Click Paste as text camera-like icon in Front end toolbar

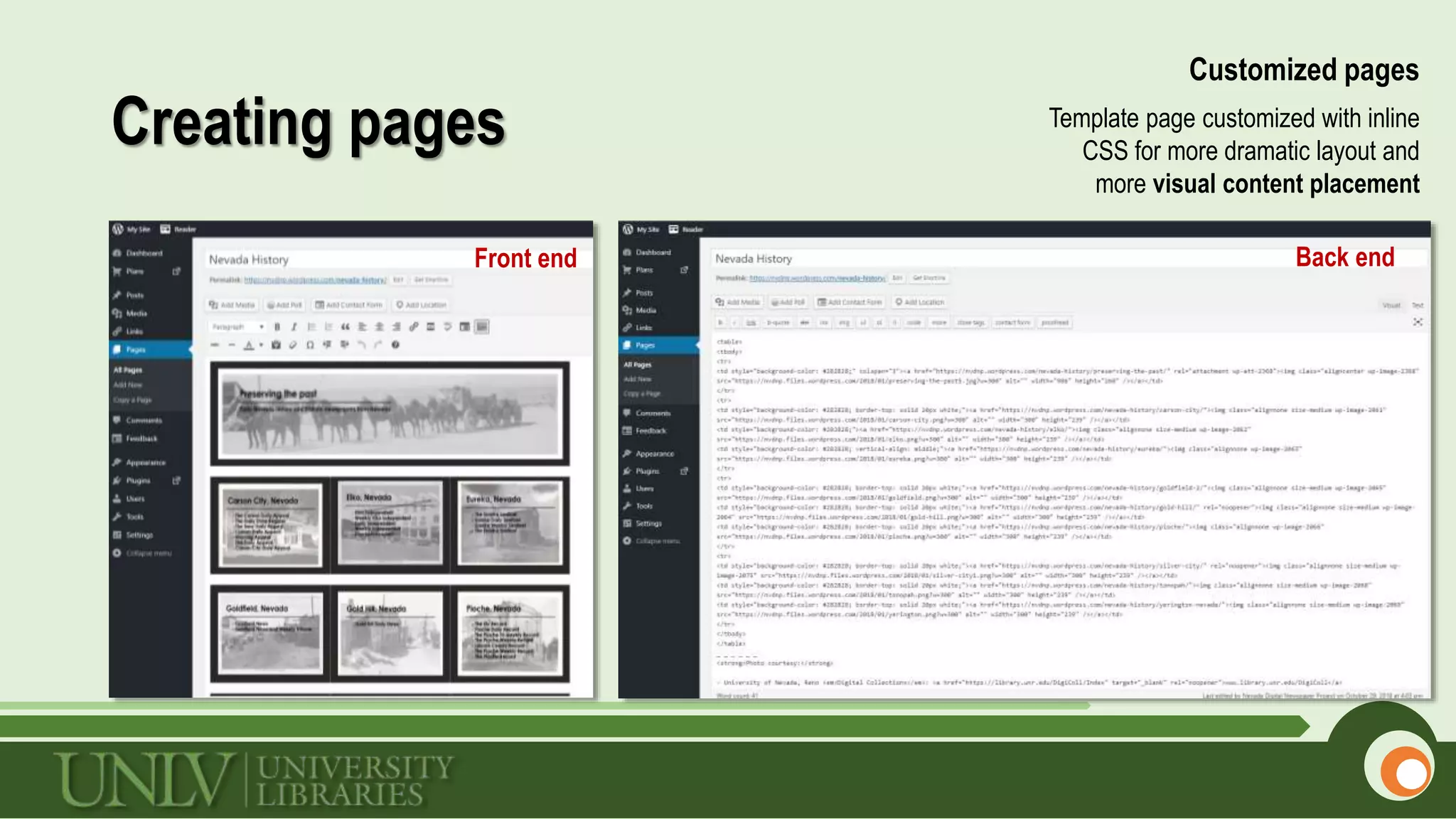coord(276,345)
